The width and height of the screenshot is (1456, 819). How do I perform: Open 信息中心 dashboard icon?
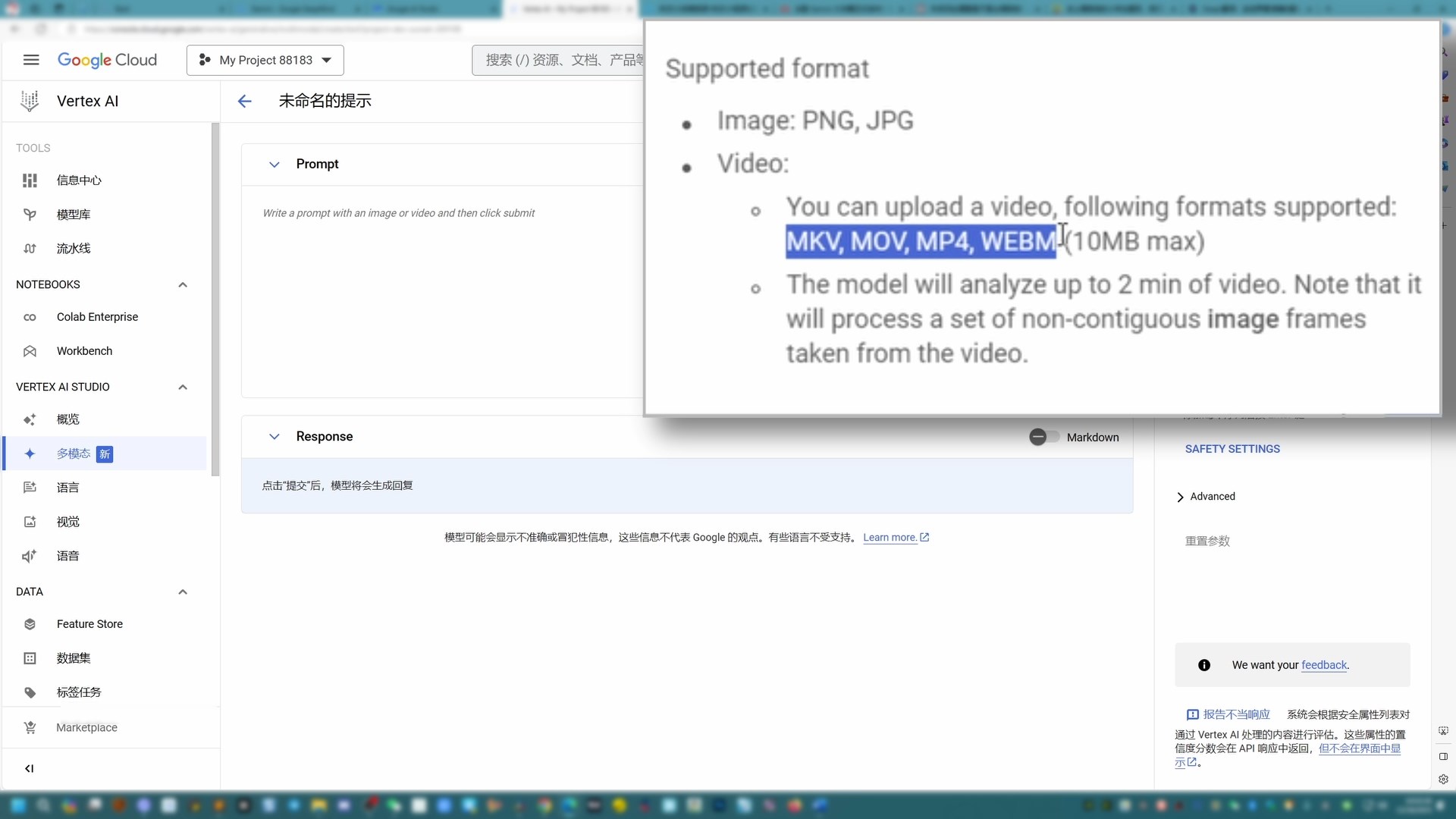tap(30, 180)
